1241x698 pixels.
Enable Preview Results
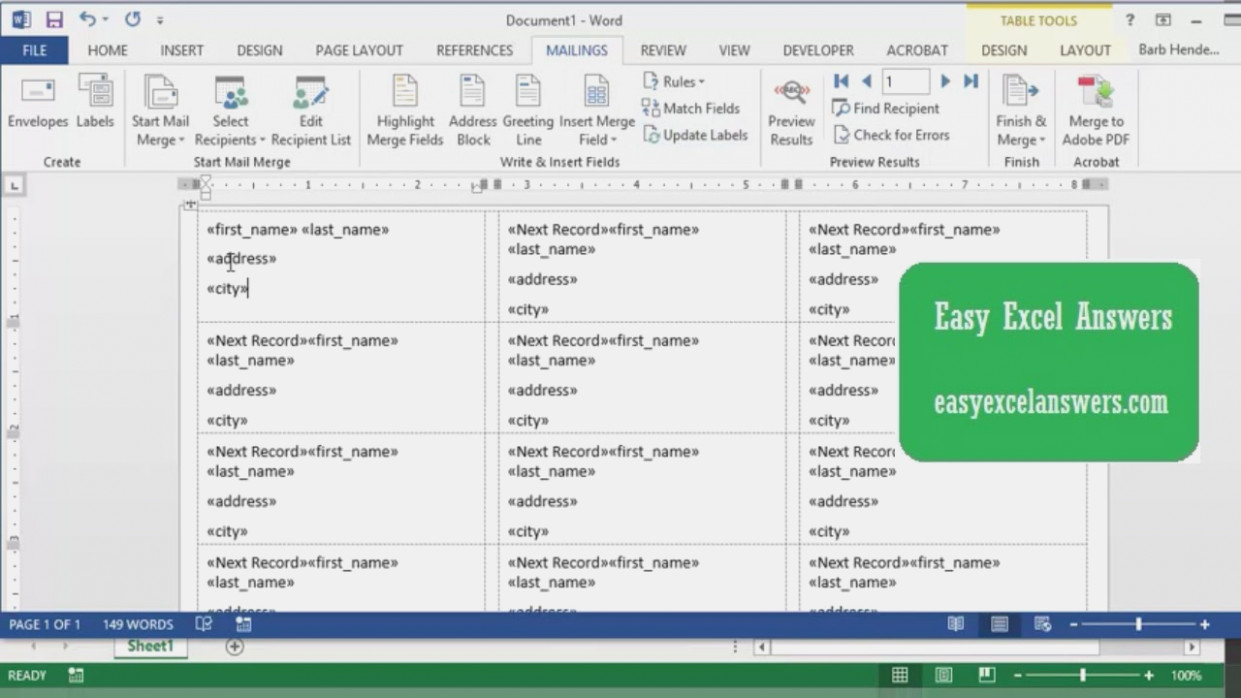[791, 105]
